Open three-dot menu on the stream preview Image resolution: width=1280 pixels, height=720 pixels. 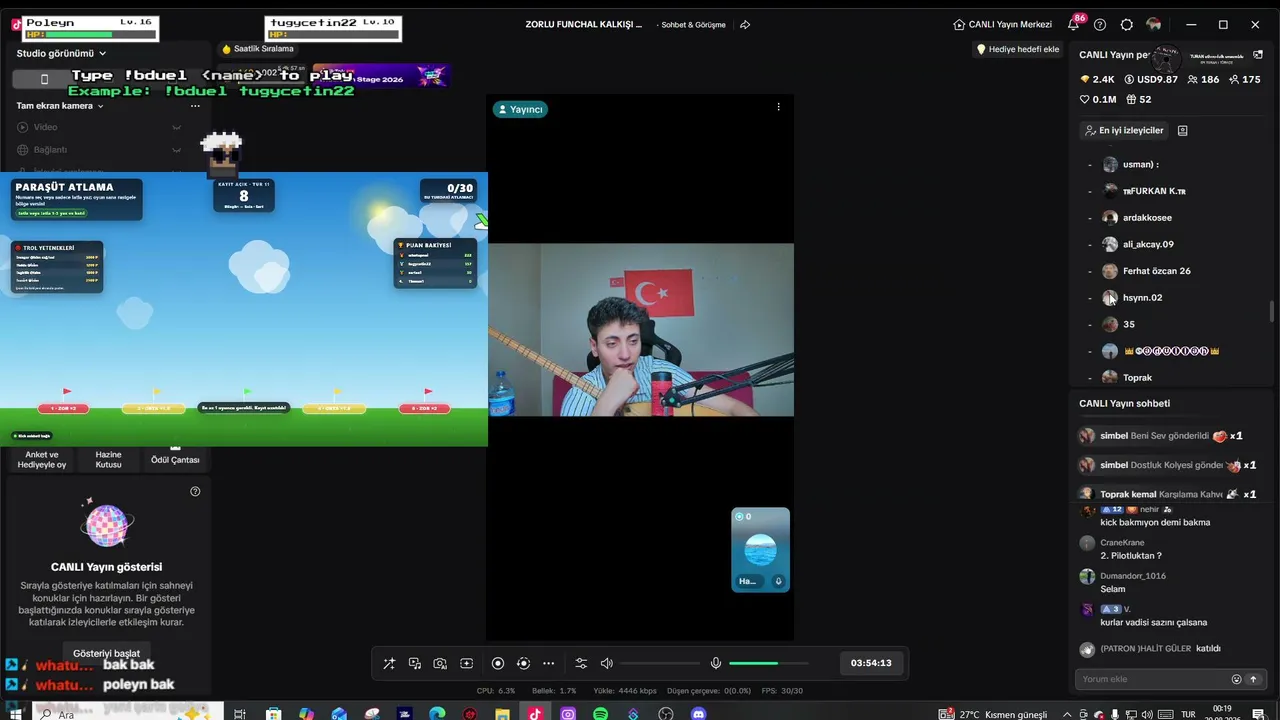click(x=778, y=106)
